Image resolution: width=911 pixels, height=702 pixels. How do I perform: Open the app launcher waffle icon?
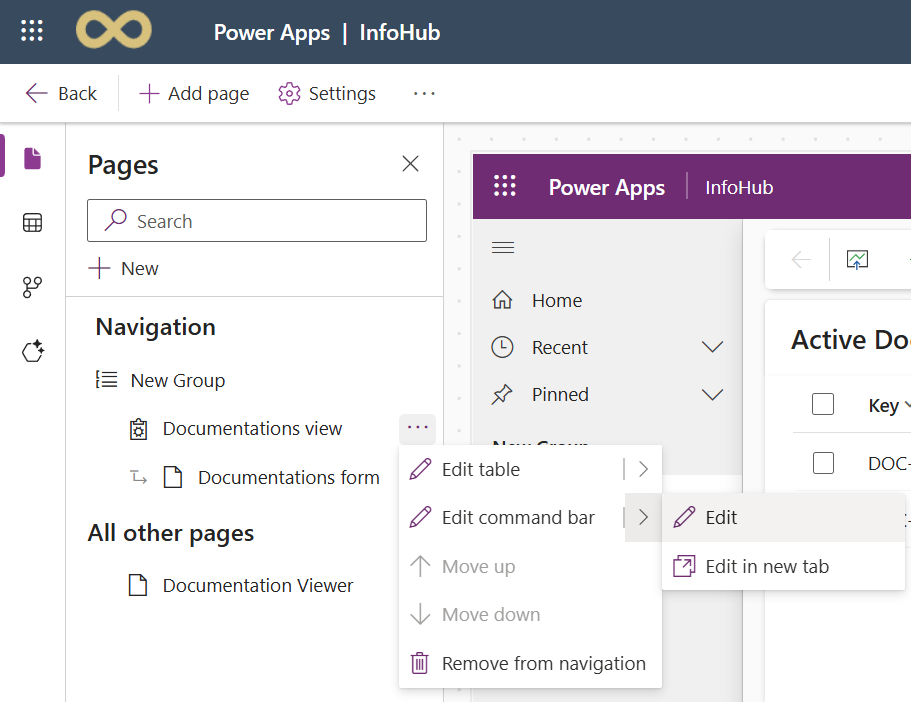[x=32, y=32]
